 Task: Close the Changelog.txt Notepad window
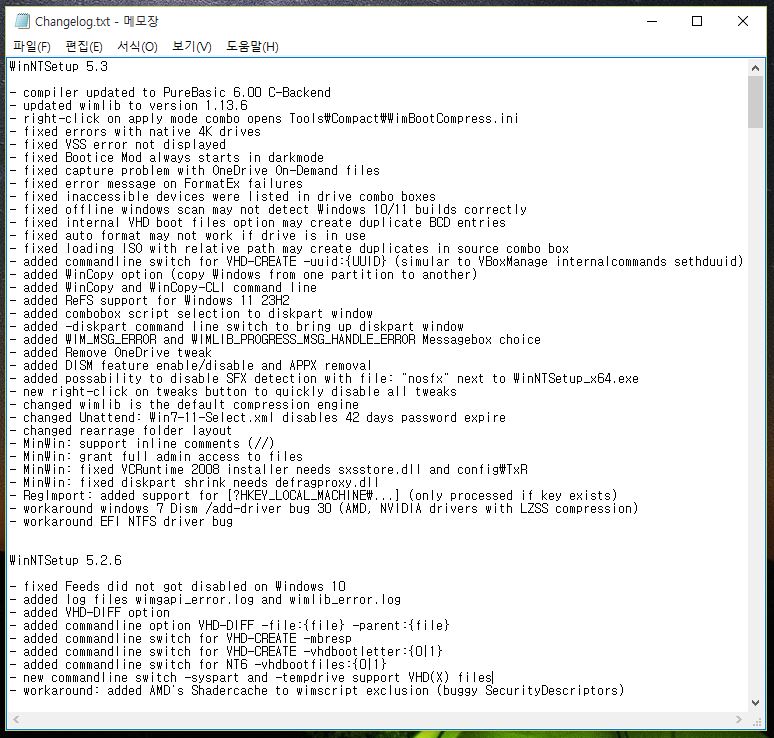pos(742,21)
